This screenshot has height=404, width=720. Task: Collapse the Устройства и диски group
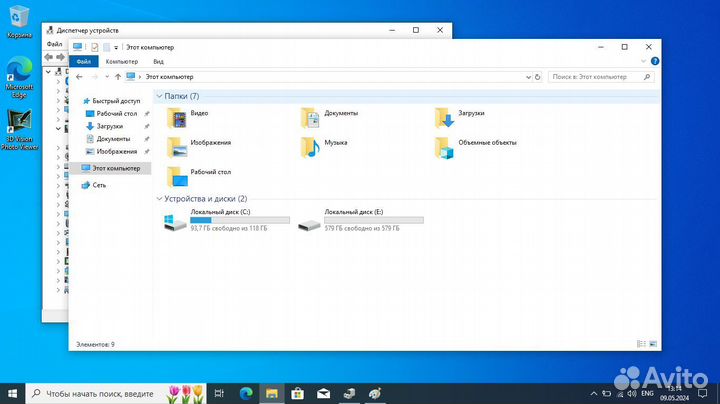159,199
